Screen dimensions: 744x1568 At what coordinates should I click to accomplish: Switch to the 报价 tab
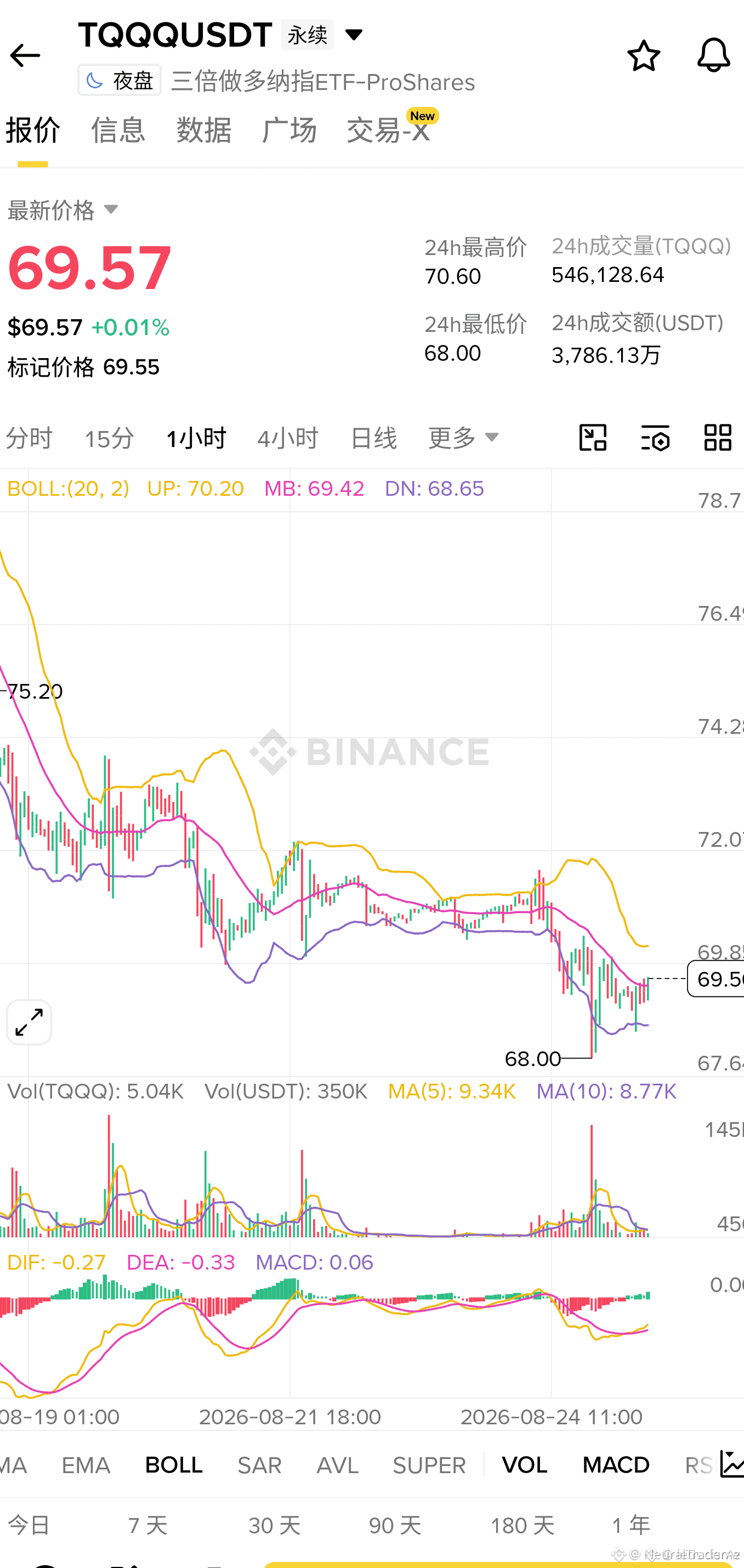pyautogui.click(x=33, y=129)
